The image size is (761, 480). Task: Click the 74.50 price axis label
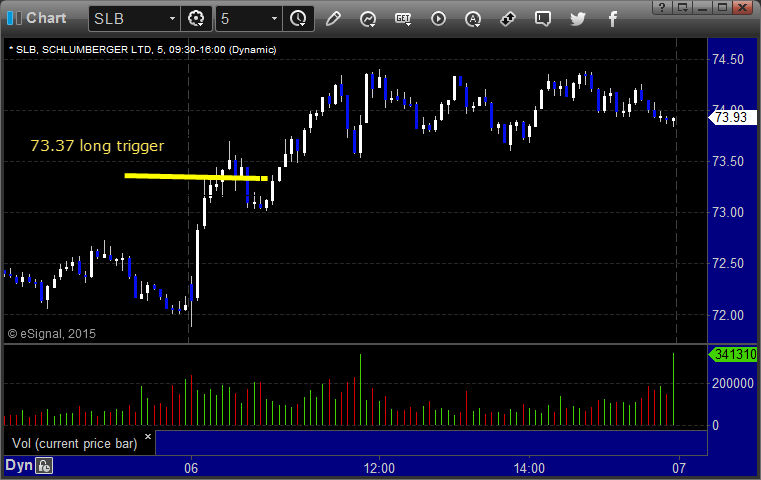(728, 59)
